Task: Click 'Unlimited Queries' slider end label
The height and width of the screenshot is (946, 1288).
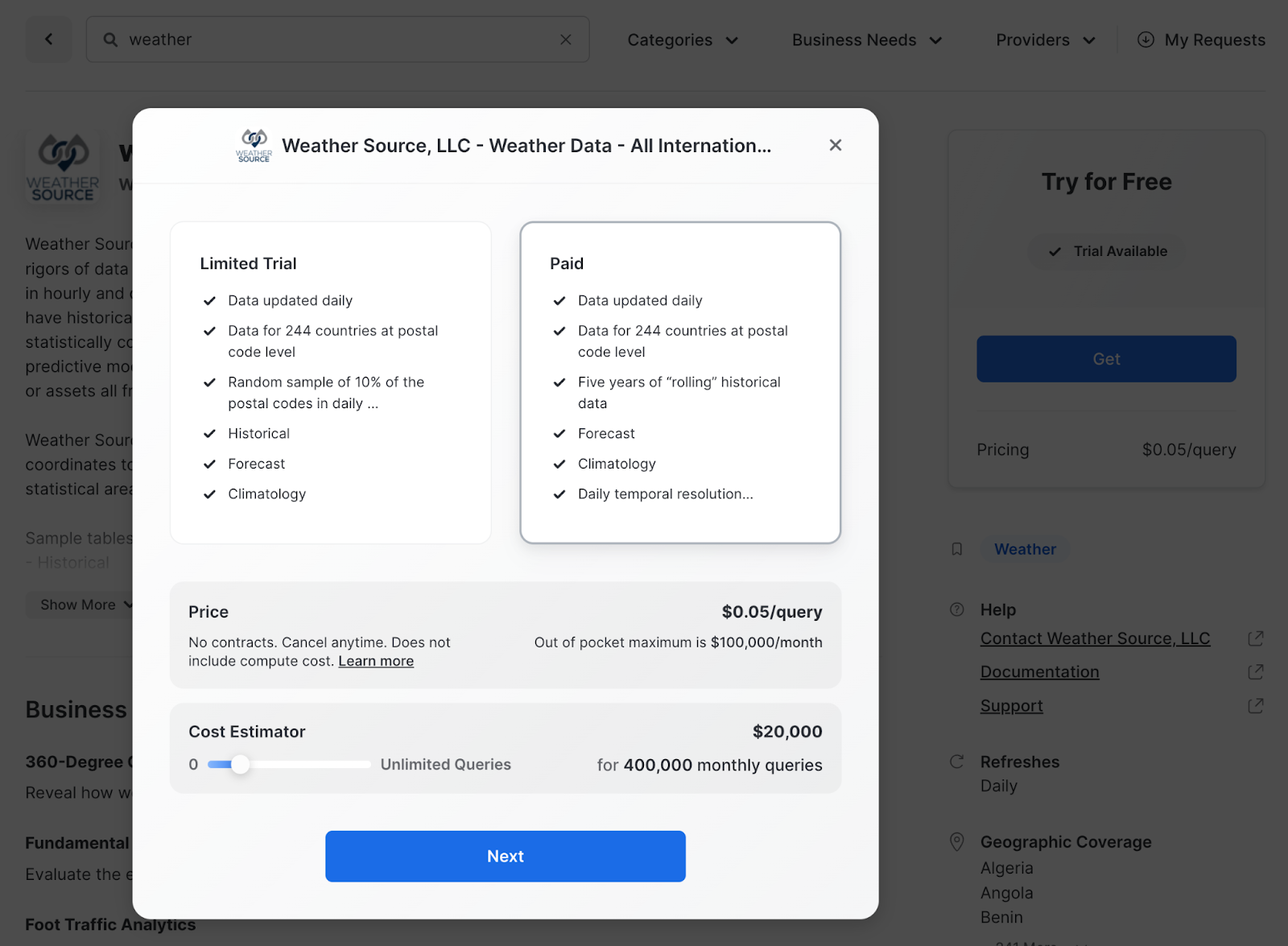Action: coord(446,765)
